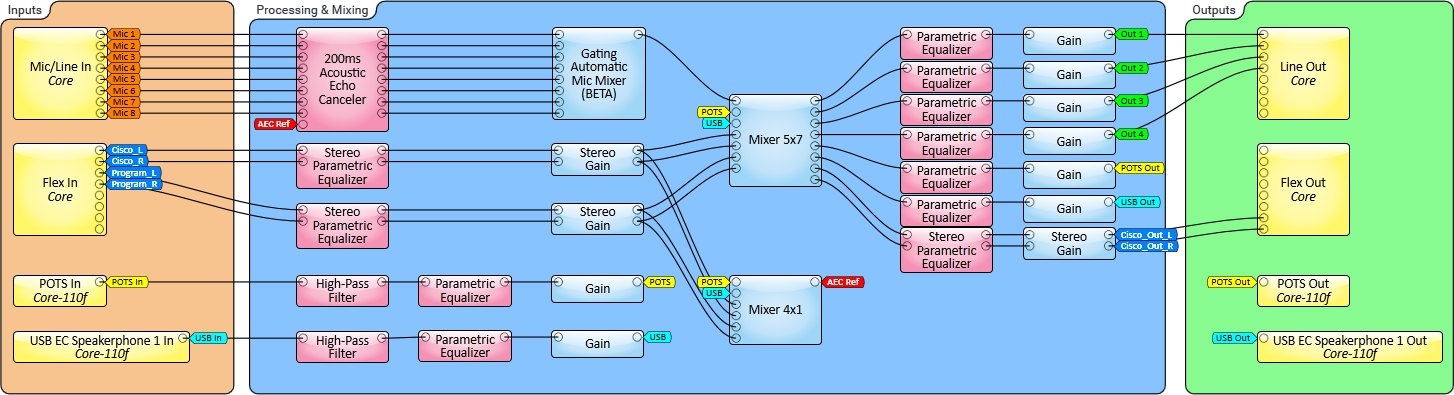The height and width of the screenshot is (395, 1454).
Task: Select the Cisco_Out_R signal tag
Action: pyautogui.click(x=1147, y=246)
